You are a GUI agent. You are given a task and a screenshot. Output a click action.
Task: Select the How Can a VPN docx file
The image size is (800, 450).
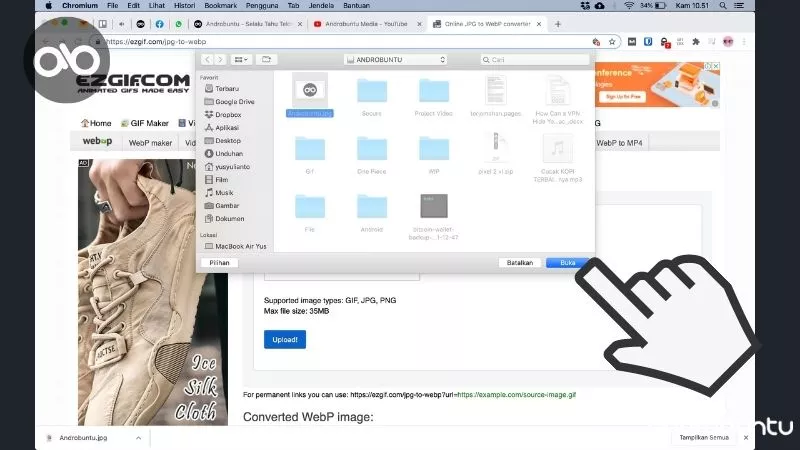click(x=558, y=90)
